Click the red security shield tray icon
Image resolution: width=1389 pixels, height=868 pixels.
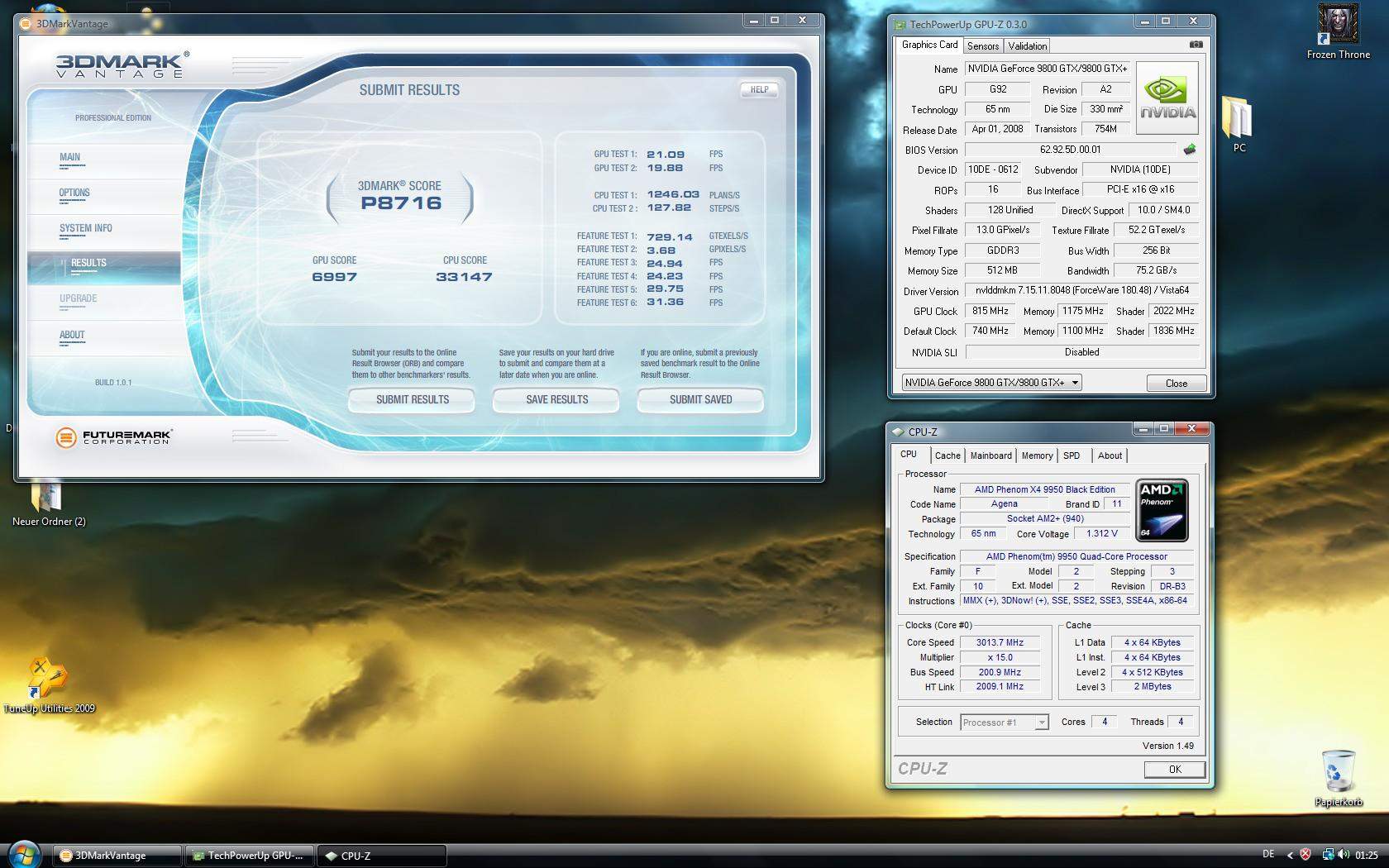coord(1306,855)
